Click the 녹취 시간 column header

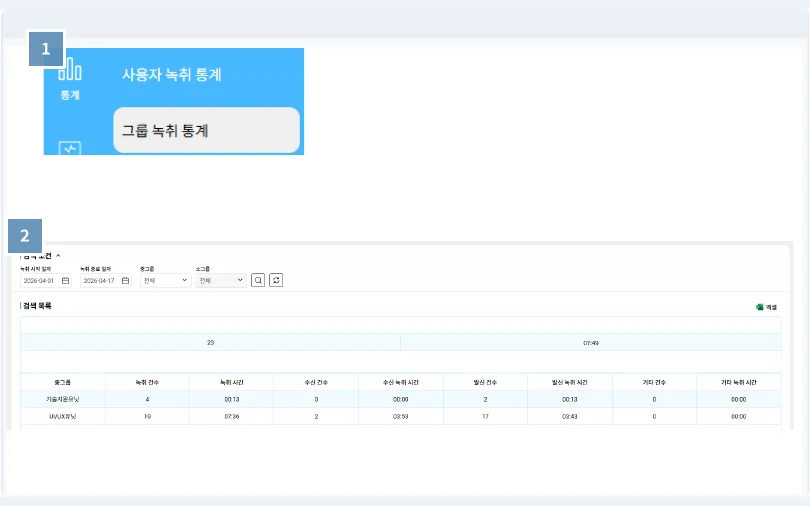click(231, 383)
